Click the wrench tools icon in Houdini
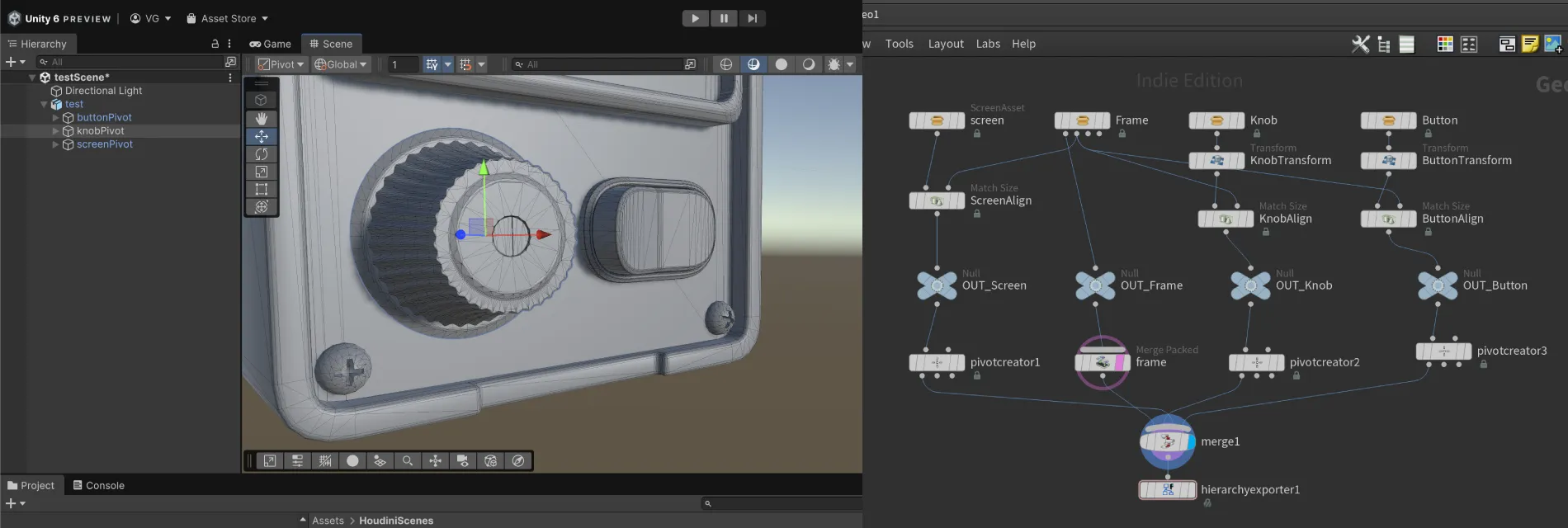The width and height of the screenshot is (1568, 528). pos(1360,45)
